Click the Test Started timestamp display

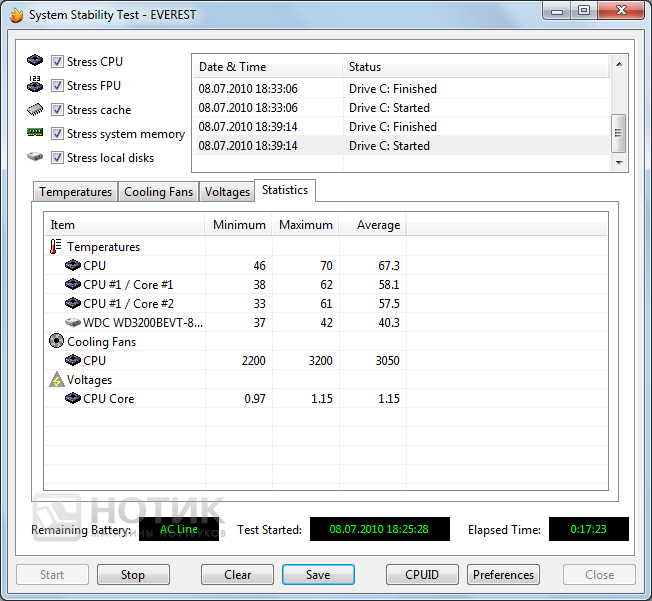(x=380, y=529)
